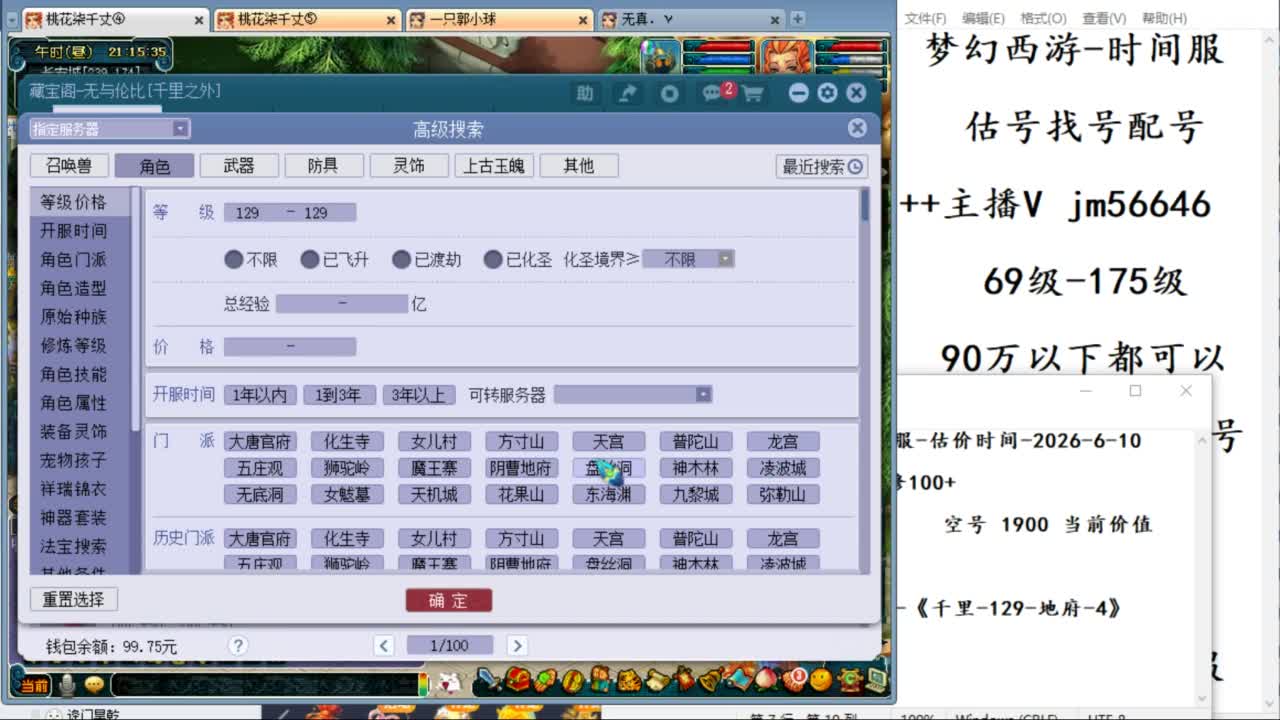Switch to the 其他 search tab

[579, 166]
